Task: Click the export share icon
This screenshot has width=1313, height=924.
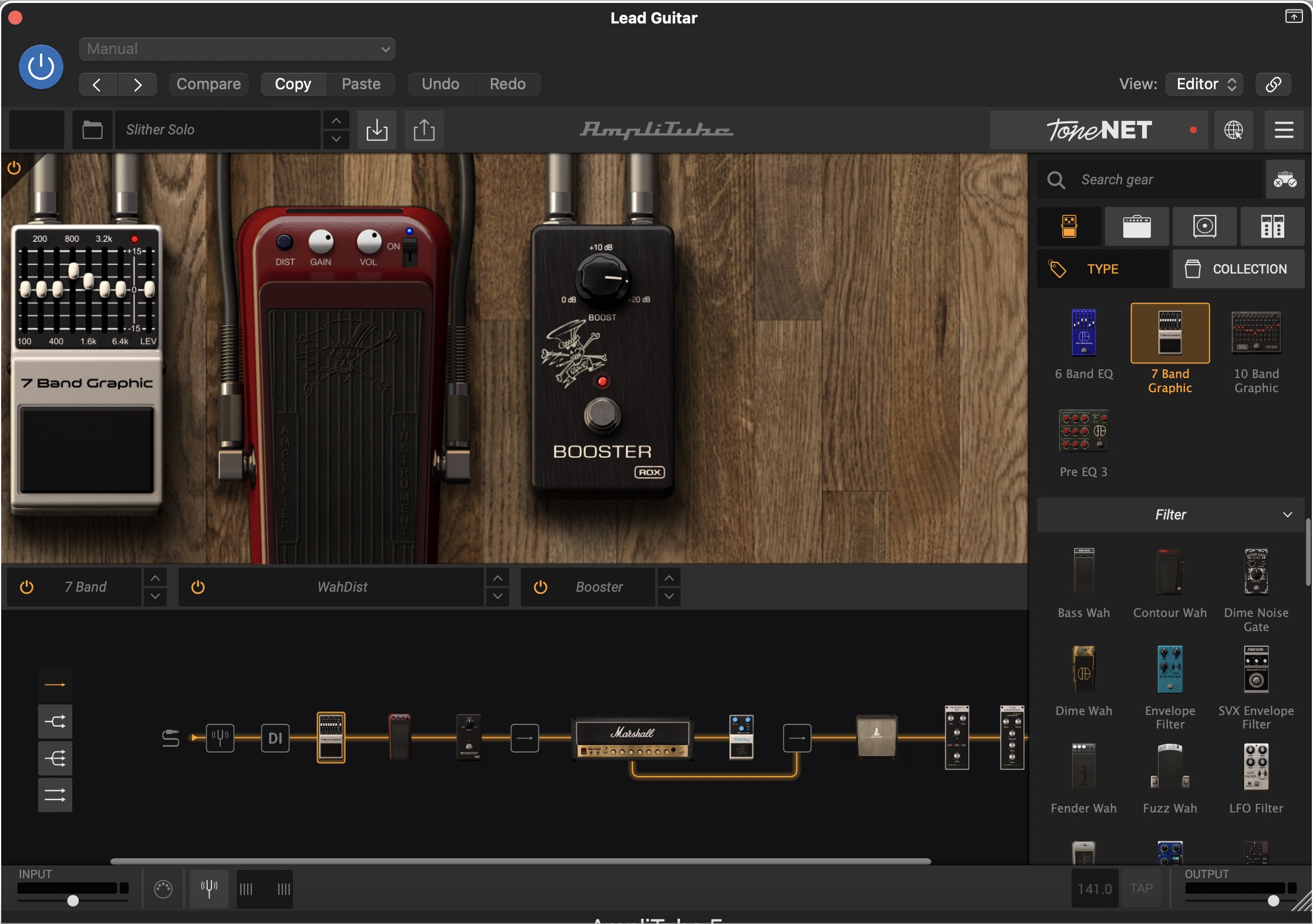Action: coord(424,130)
